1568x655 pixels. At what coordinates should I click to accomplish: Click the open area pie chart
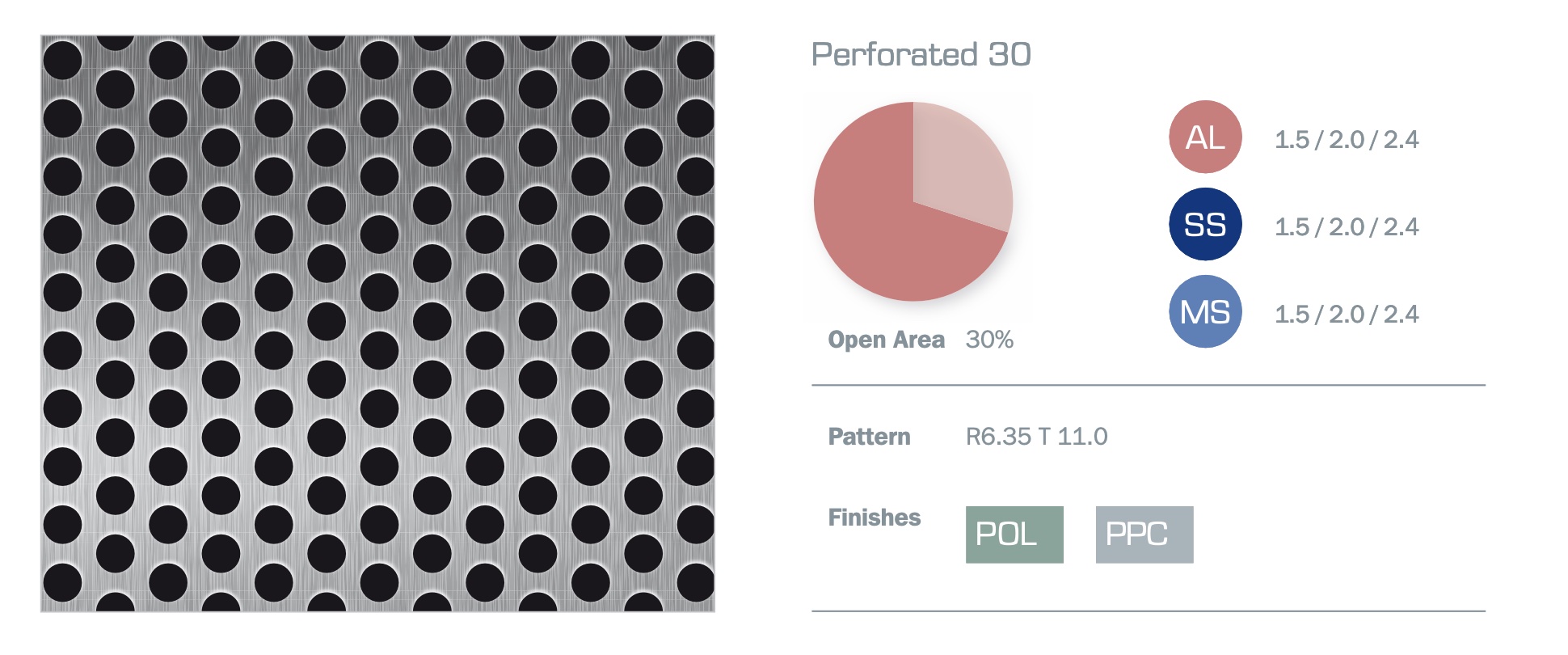point(913,201)
